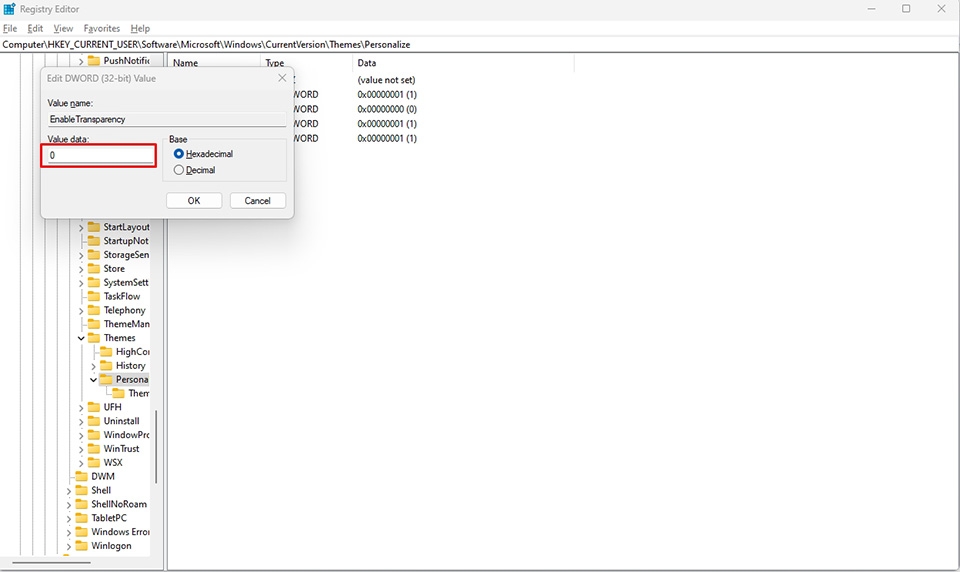Click the tree pane vertical scrollbar
The image size is (960, 572).
(156, 446)
